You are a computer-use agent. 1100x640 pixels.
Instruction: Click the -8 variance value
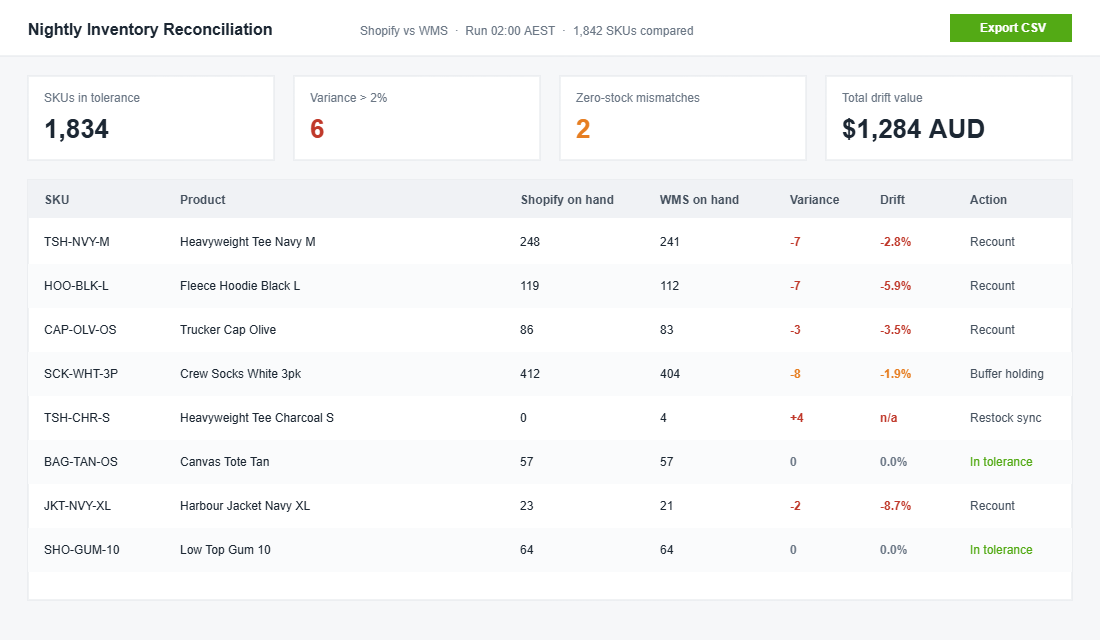click(795, 374)
